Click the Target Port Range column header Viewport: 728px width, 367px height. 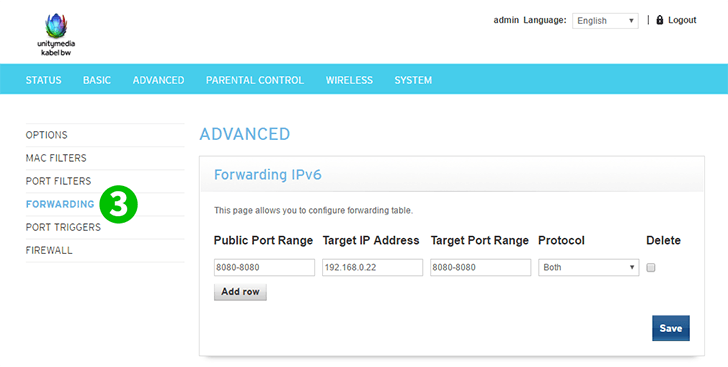click(x=480, y=240)
